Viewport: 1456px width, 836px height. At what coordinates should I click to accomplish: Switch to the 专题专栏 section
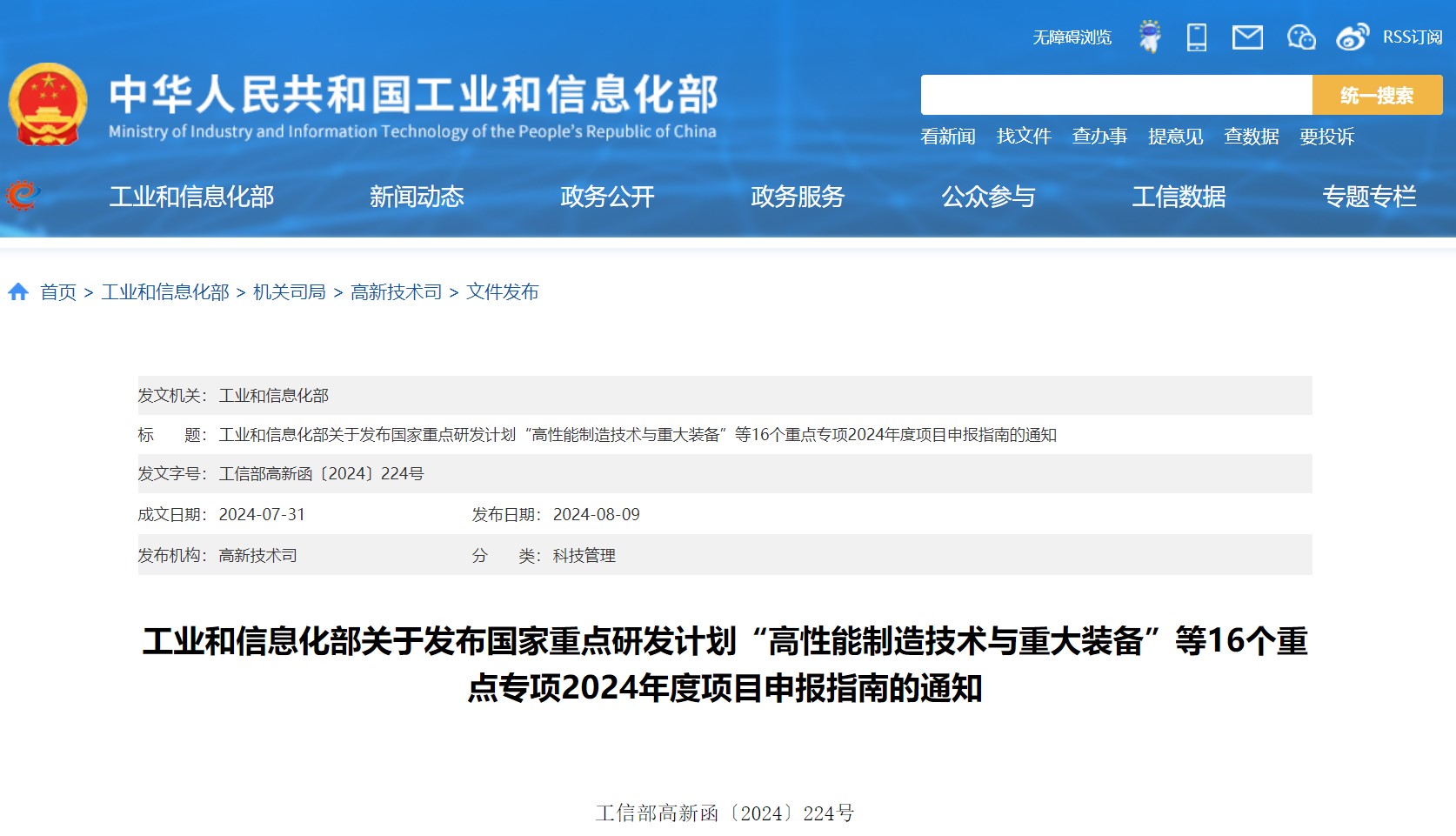(1371, 197)
